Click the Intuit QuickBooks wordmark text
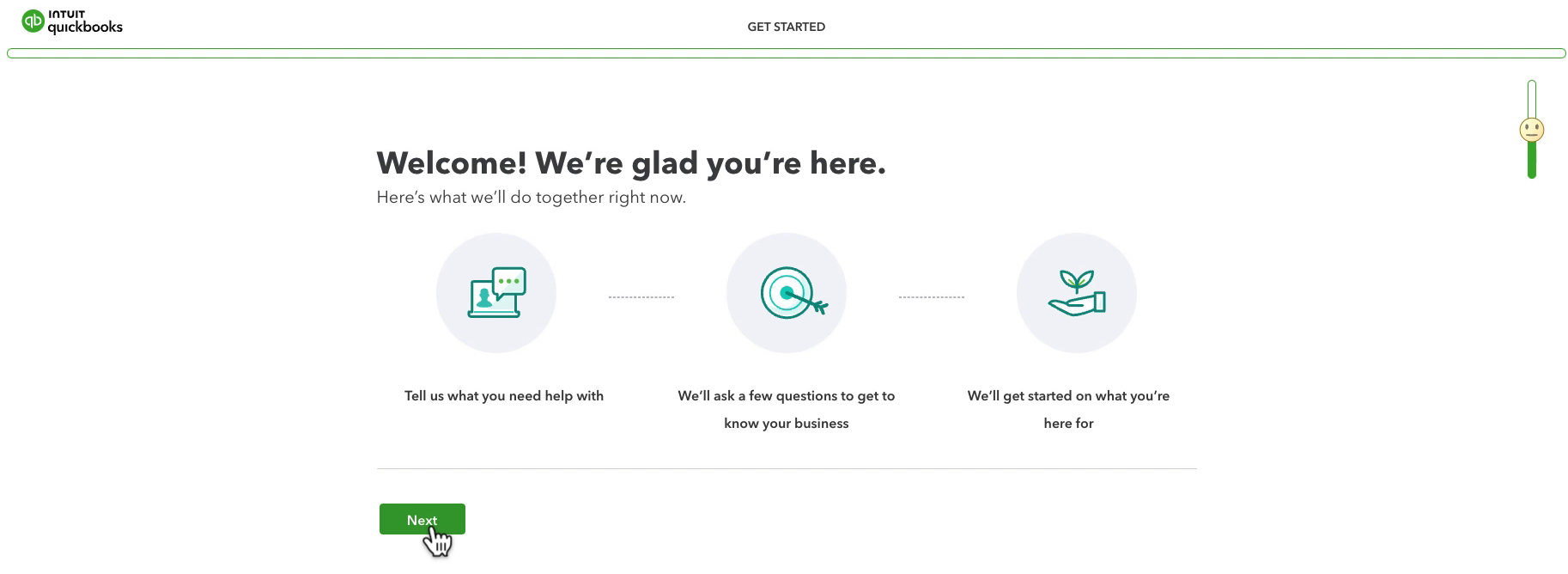Viewport: 1568px width, 574px height. 85,22
